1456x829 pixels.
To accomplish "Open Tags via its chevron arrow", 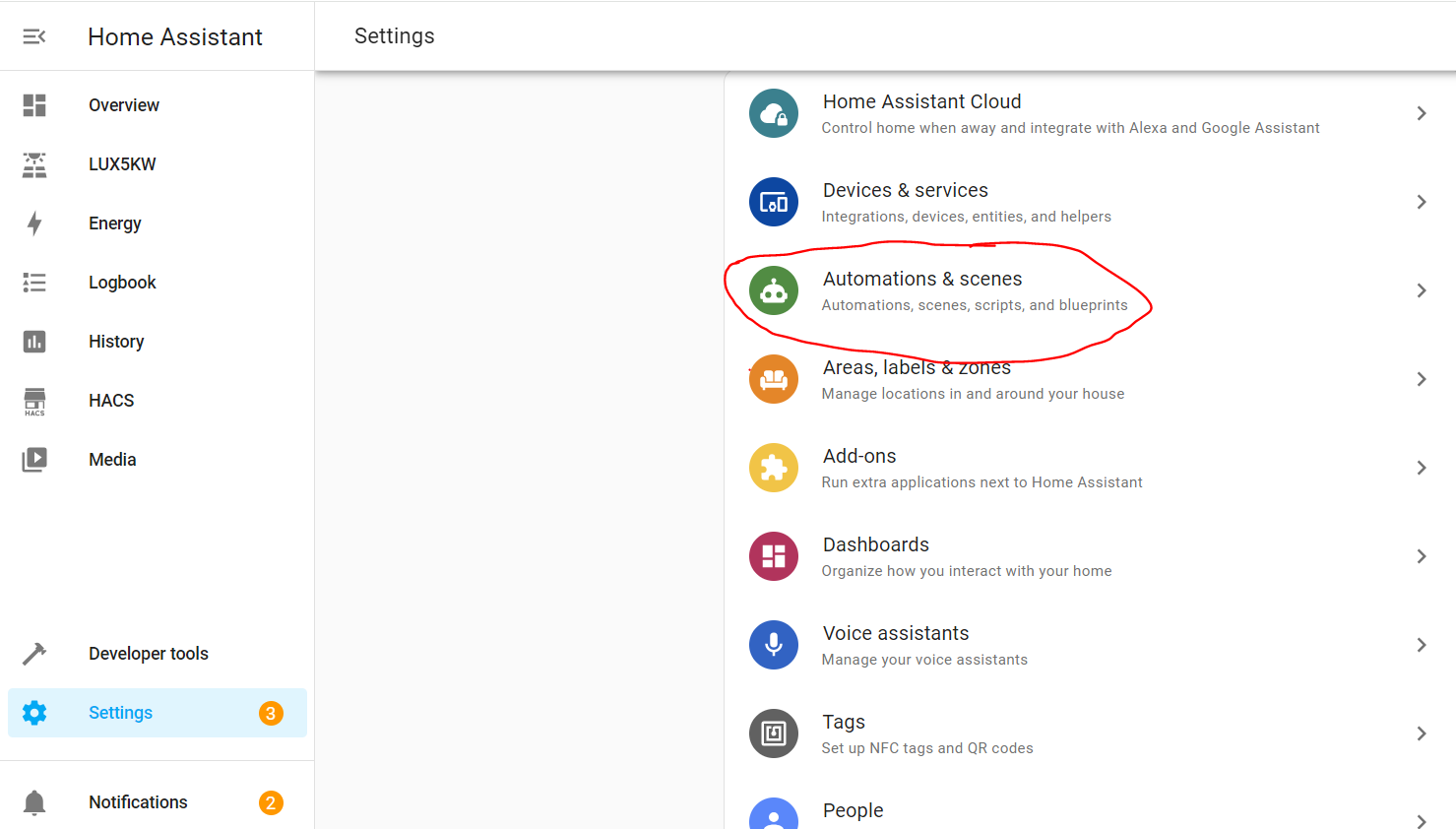I will pos(1422,733).
